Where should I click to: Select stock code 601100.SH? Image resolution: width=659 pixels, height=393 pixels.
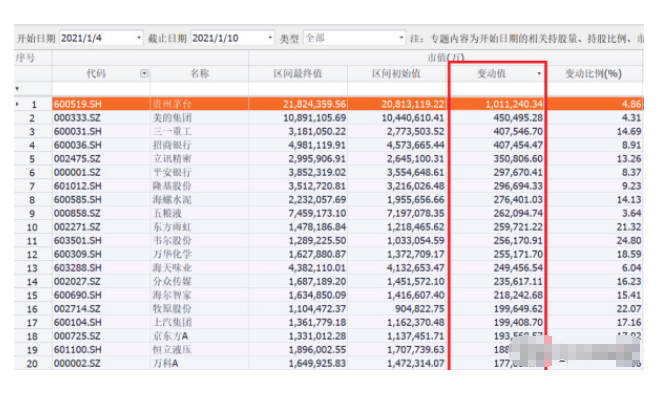point(78,350)
